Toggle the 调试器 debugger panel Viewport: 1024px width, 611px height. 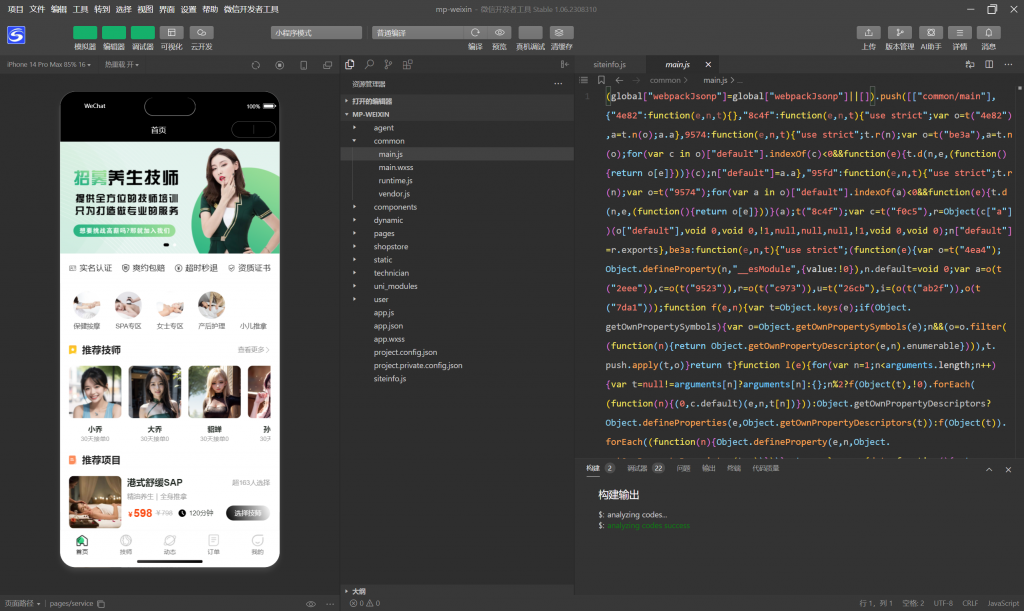pyautogui.click(x=143, y=33)
